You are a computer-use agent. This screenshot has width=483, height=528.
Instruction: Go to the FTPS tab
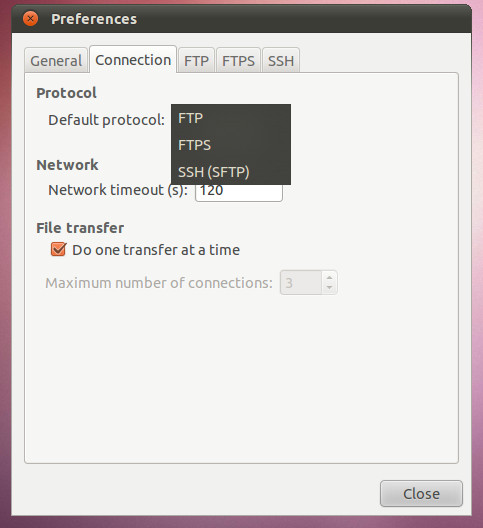pyautogui.click(x=238, y=61)
